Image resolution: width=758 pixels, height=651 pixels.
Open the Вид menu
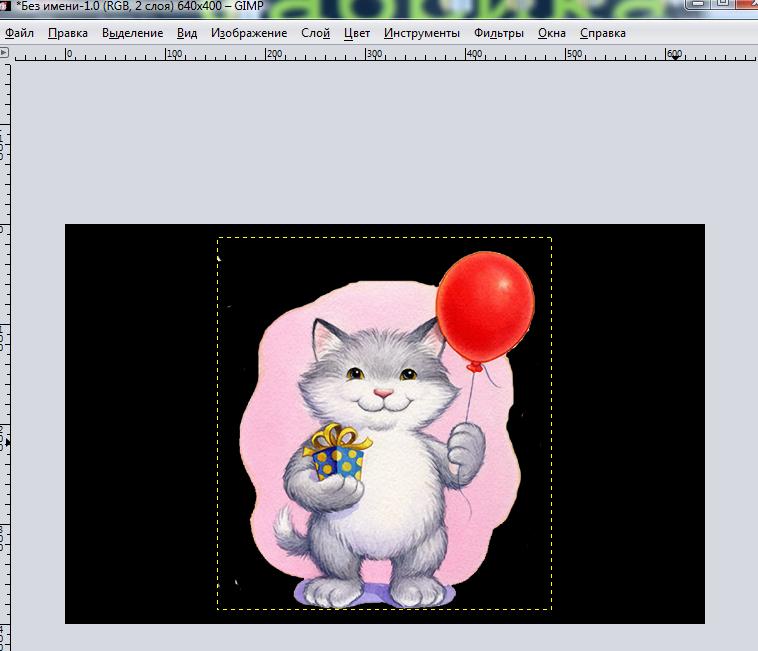(187, 33)
